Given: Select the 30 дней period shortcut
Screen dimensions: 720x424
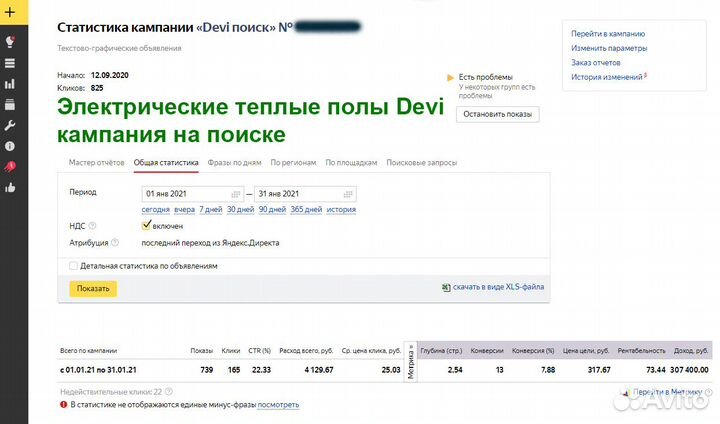Looking at the screenshot, I should click(x=241, y=209).
